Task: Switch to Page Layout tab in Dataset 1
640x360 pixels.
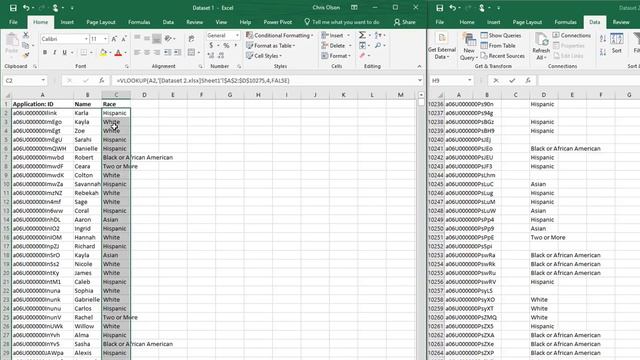Action: (101, 22)
